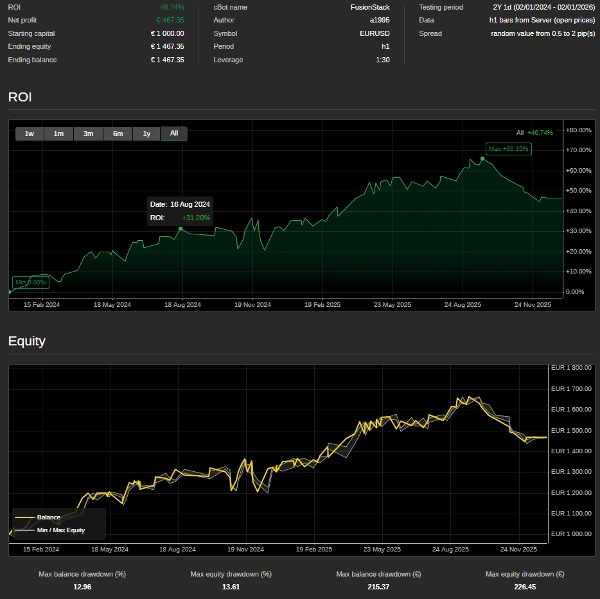Click the FusionStack cBot name
Image resolution: width=600 pixels, height=599 pixels.
pos(370,7)
